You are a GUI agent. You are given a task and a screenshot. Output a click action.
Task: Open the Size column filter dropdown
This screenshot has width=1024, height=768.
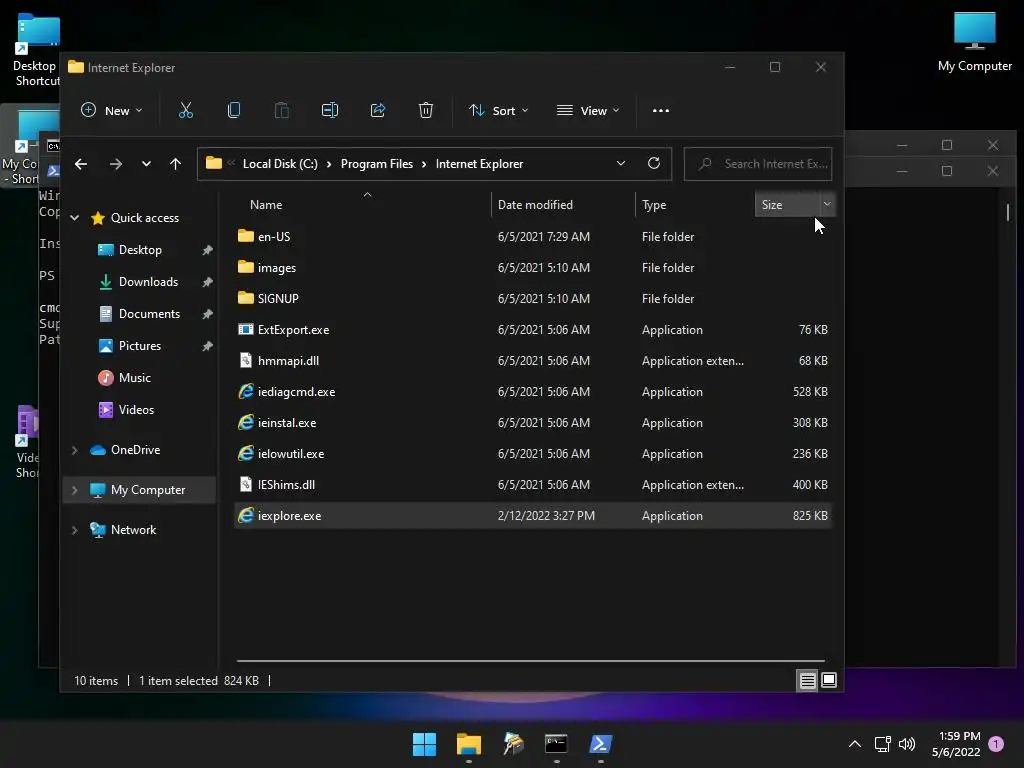click(827, 204)
